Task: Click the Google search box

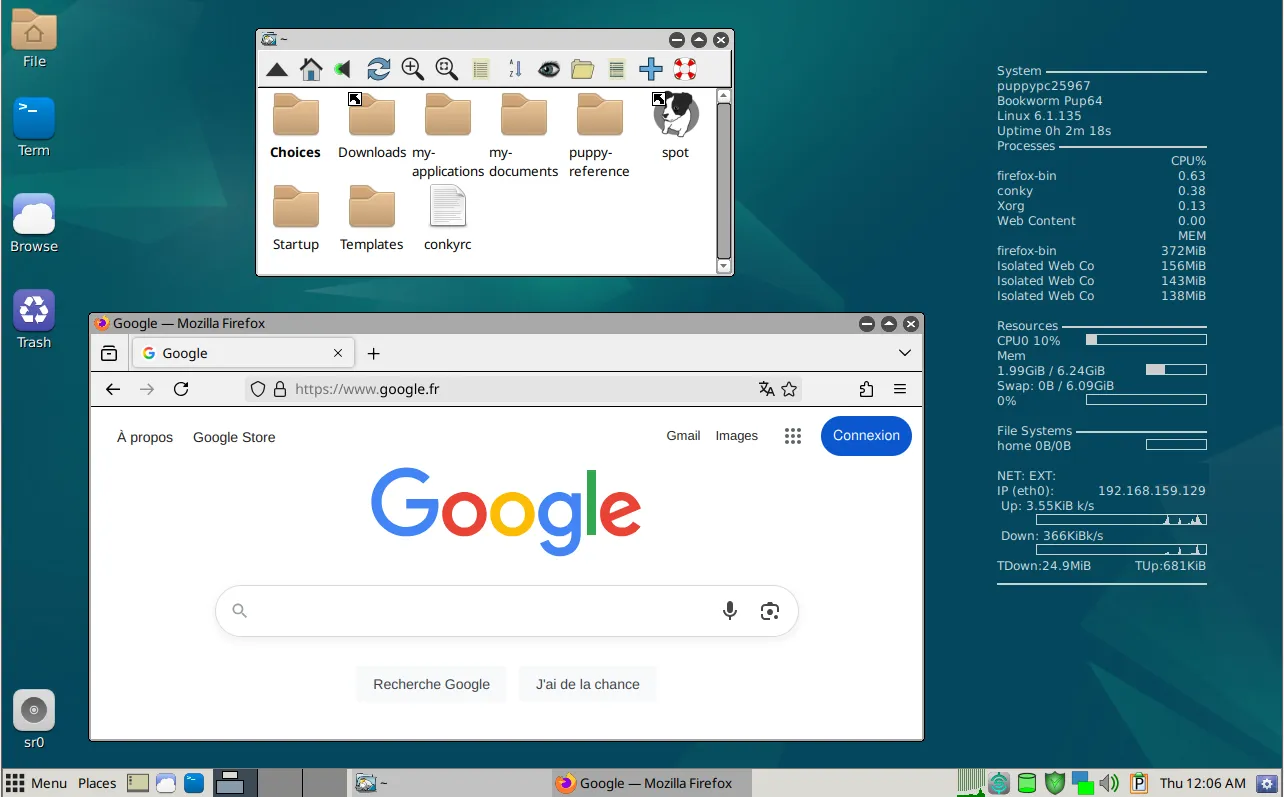Action: [x=507, y=611]
